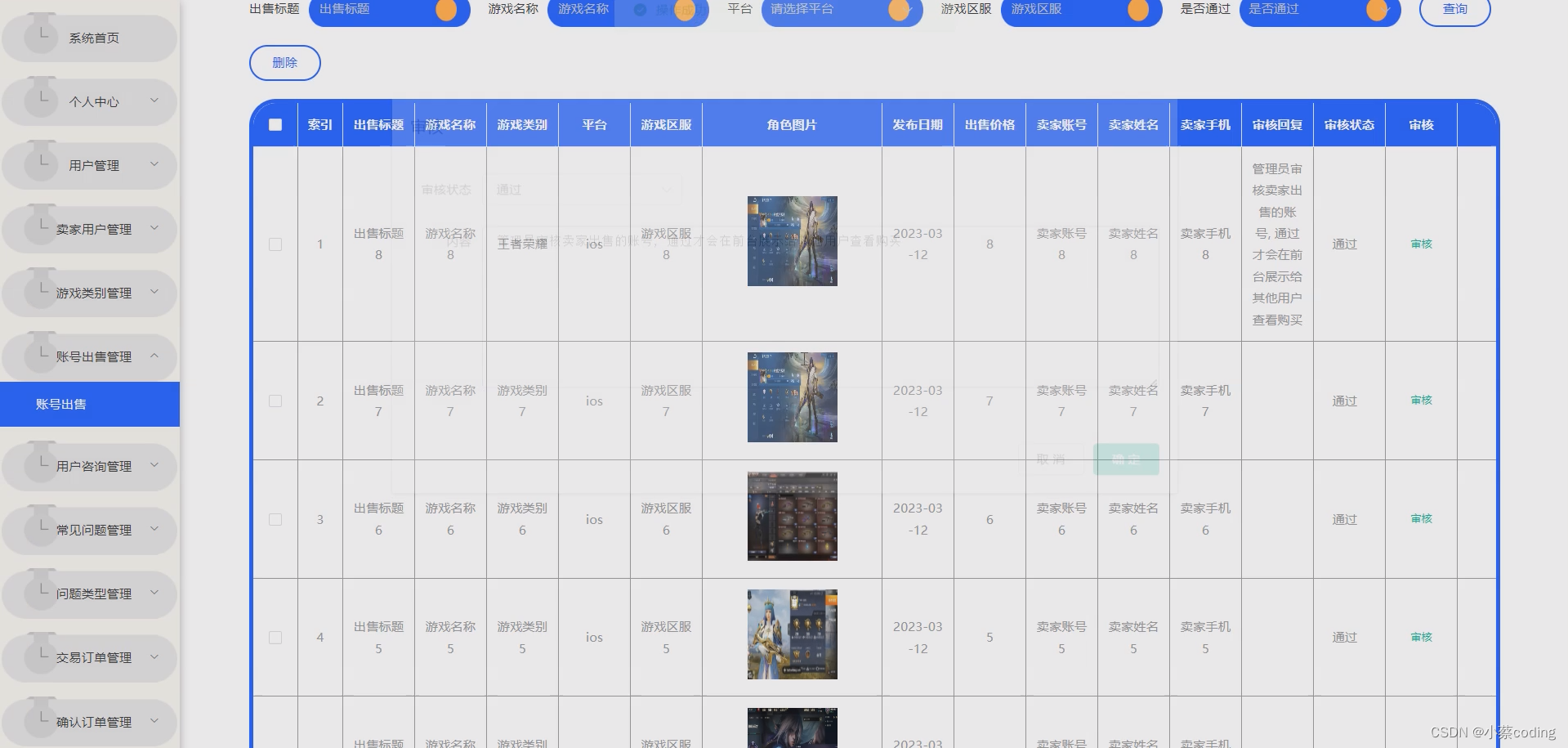Click 卖家账号 5 cell
Screen dimensions: 1568x748
(1061, 638)
